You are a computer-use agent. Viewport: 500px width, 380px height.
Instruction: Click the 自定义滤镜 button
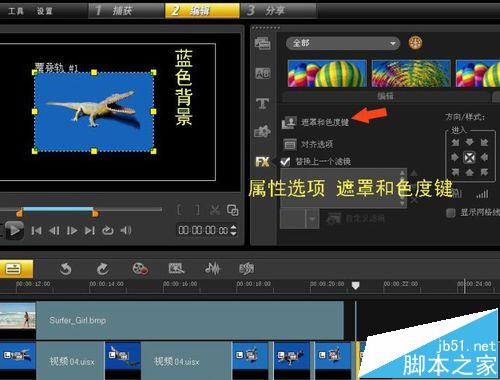[356, 219]
